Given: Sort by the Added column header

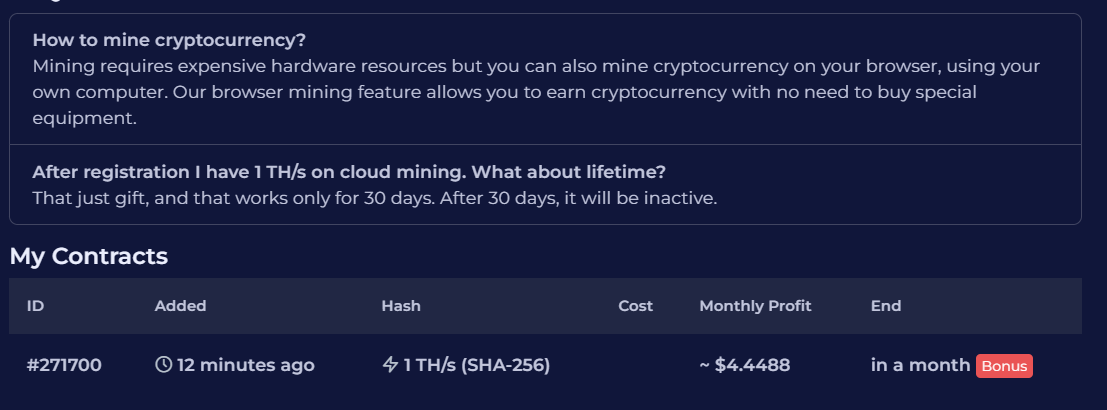Looking at the screenshot, I should coord(180,306).
